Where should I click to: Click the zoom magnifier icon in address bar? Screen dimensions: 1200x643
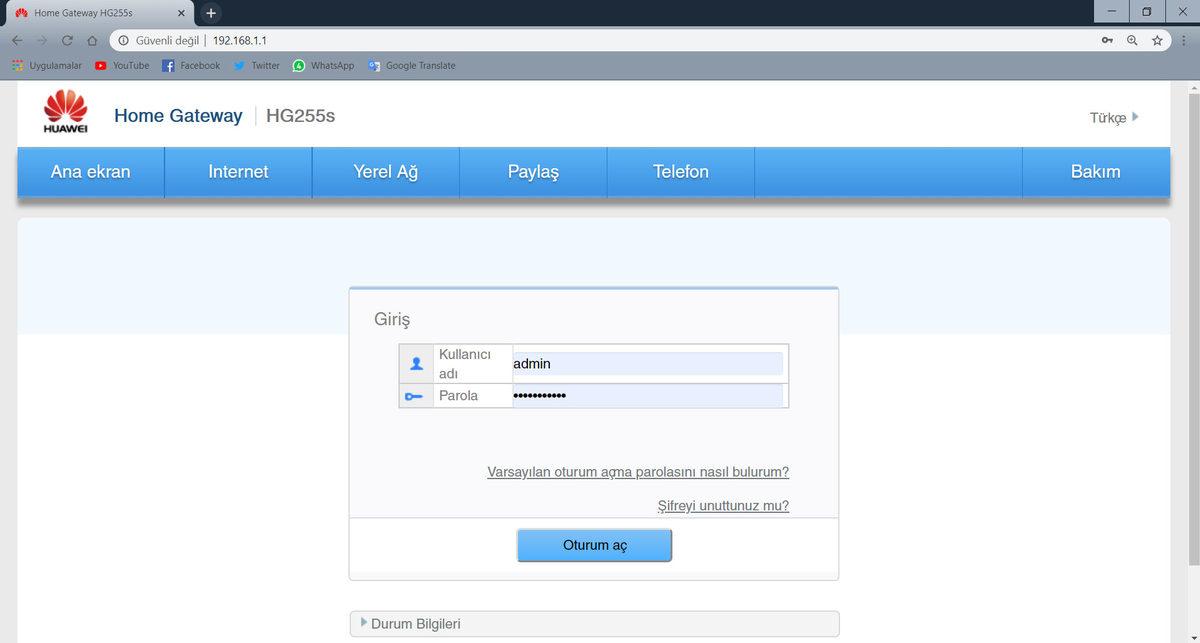(1132, 41)
